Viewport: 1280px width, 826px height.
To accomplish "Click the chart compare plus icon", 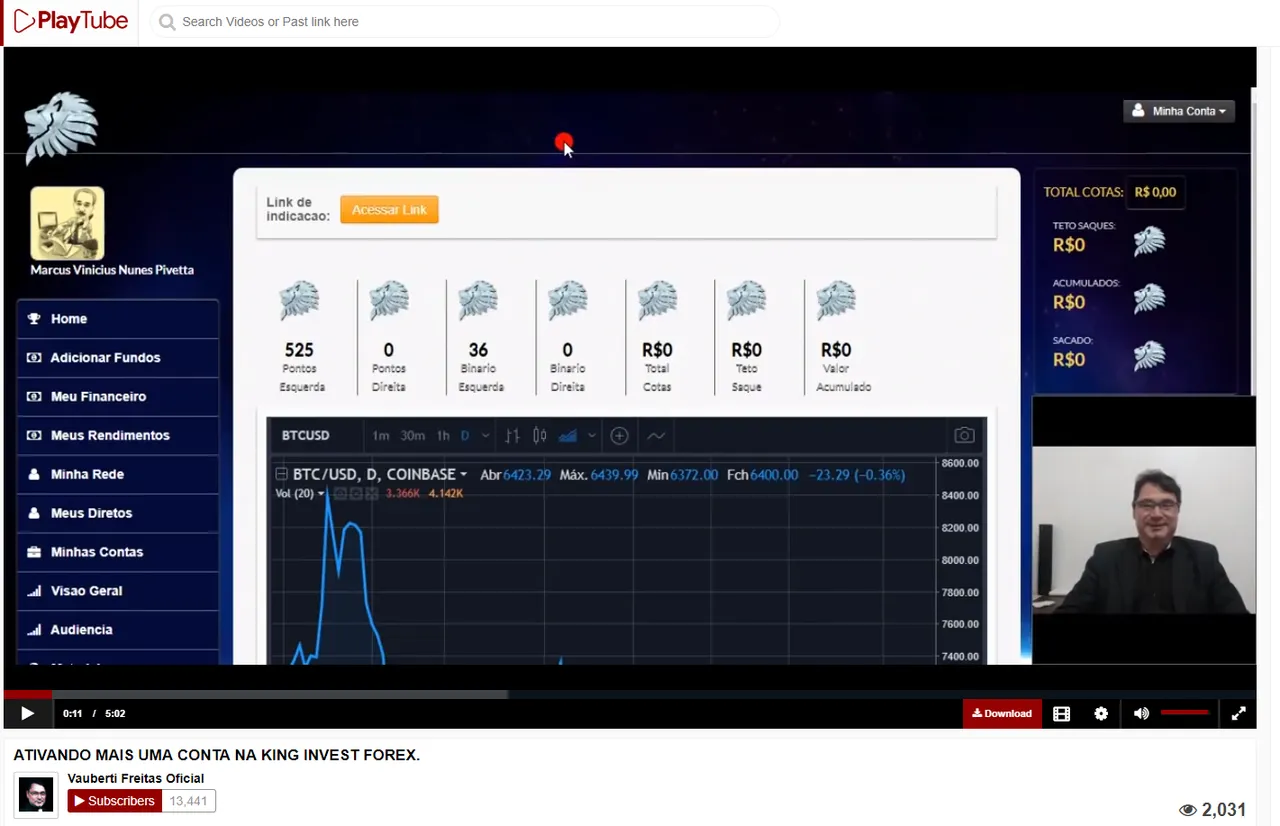I will (619, 436).
